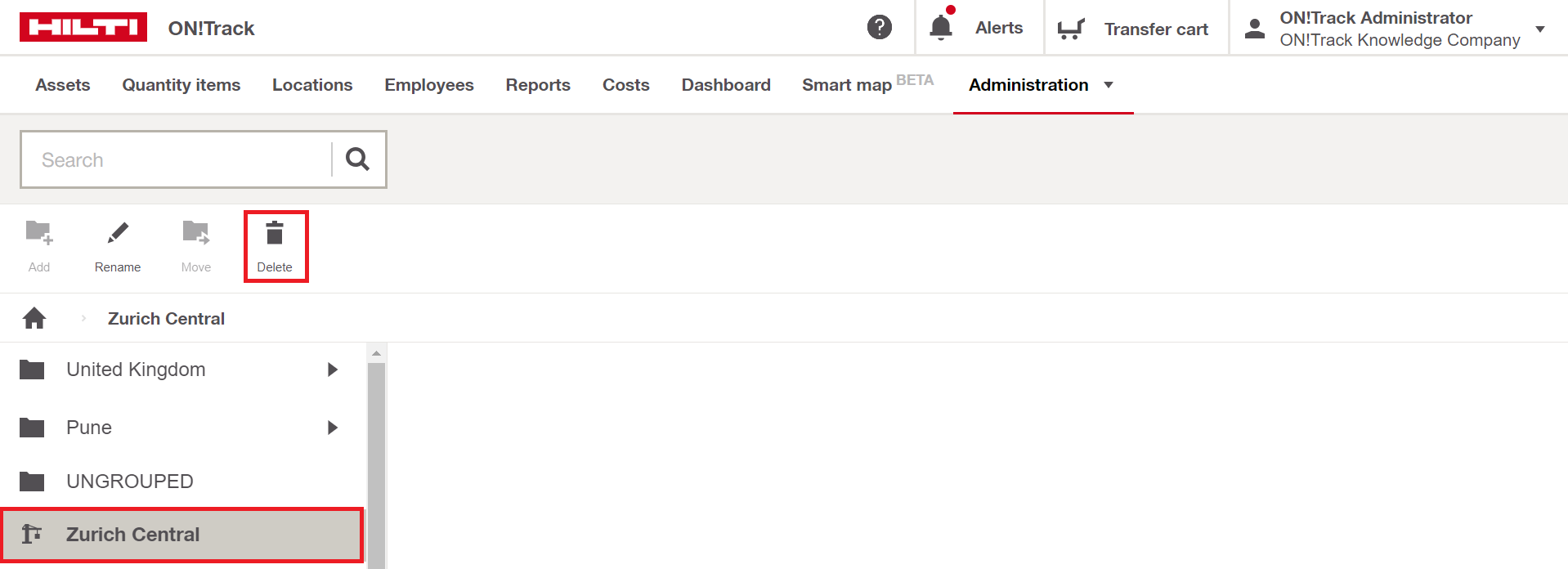Click into the Search input field
This screenshot has width=1568, height=569.
coord(177,159)
